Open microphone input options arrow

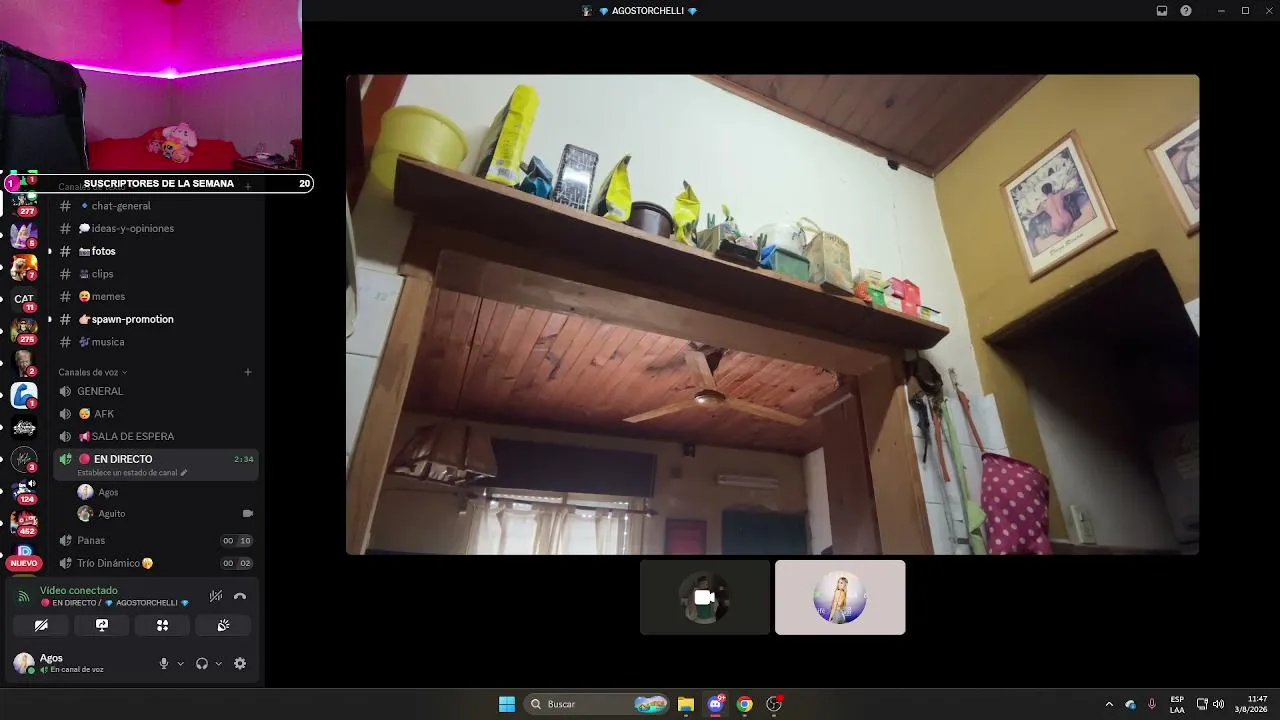click(180, 663)
